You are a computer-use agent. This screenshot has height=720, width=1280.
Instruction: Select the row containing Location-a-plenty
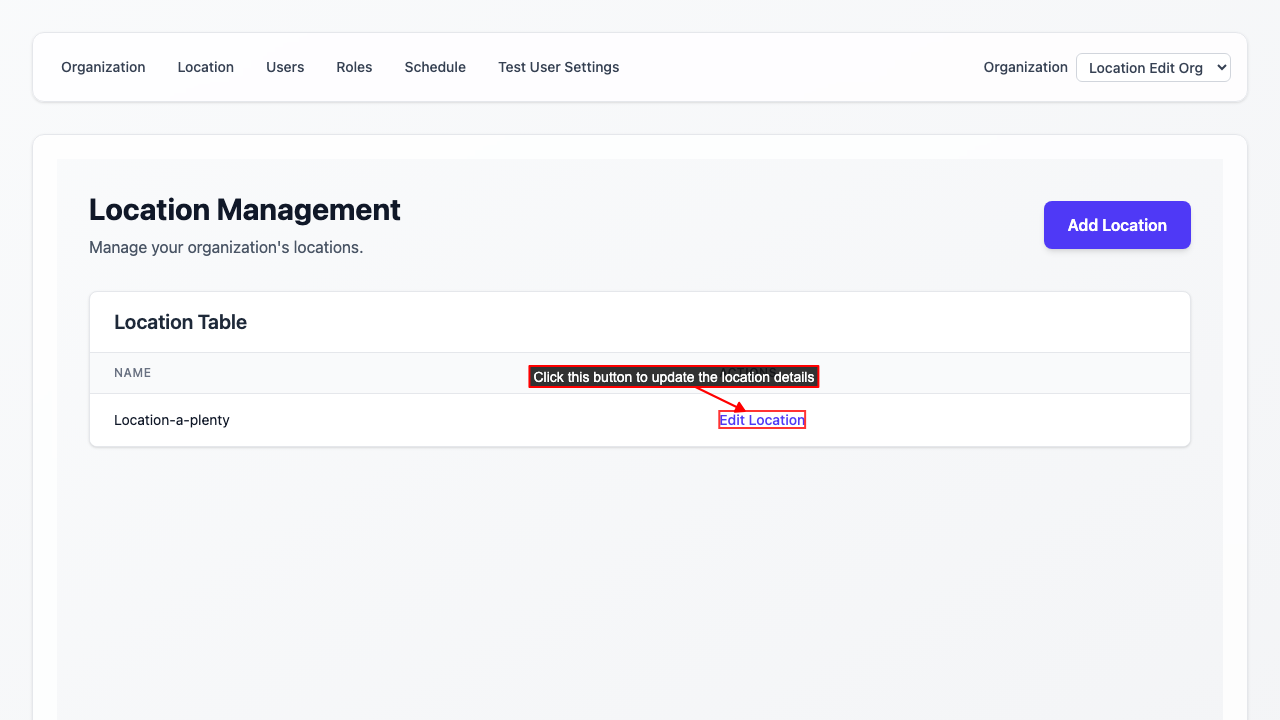click(400, 419)
